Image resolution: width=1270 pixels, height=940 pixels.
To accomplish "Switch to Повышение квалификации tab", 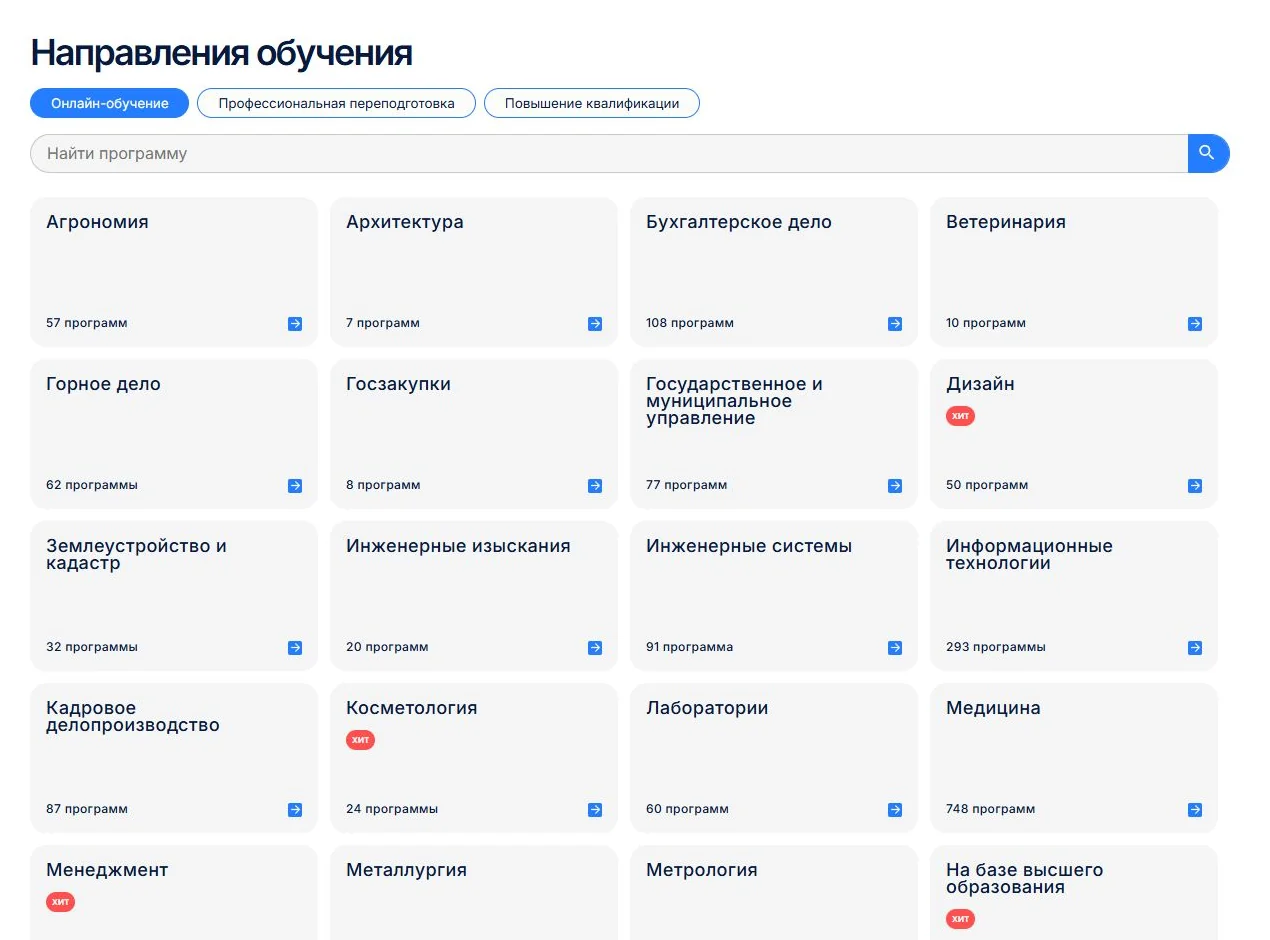I will (x=592, y=103).
